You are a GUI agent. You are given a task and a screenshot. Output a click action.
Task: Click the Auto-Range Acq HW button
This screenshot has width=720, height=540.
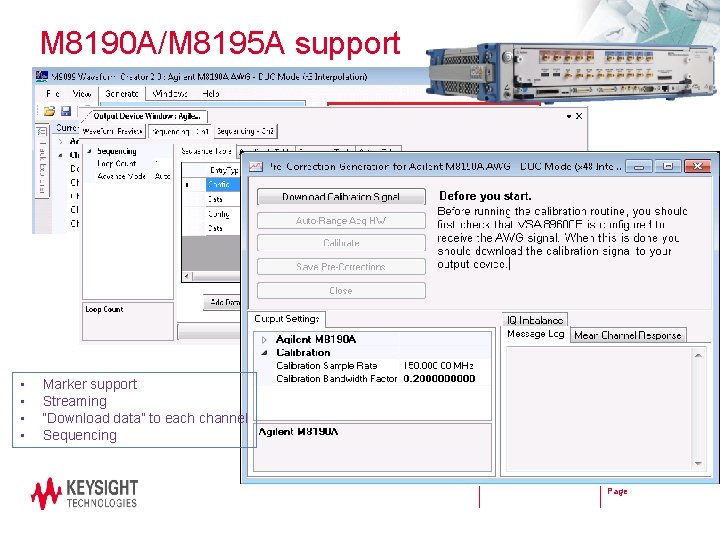pyautogui.click(x=341, y=221)
